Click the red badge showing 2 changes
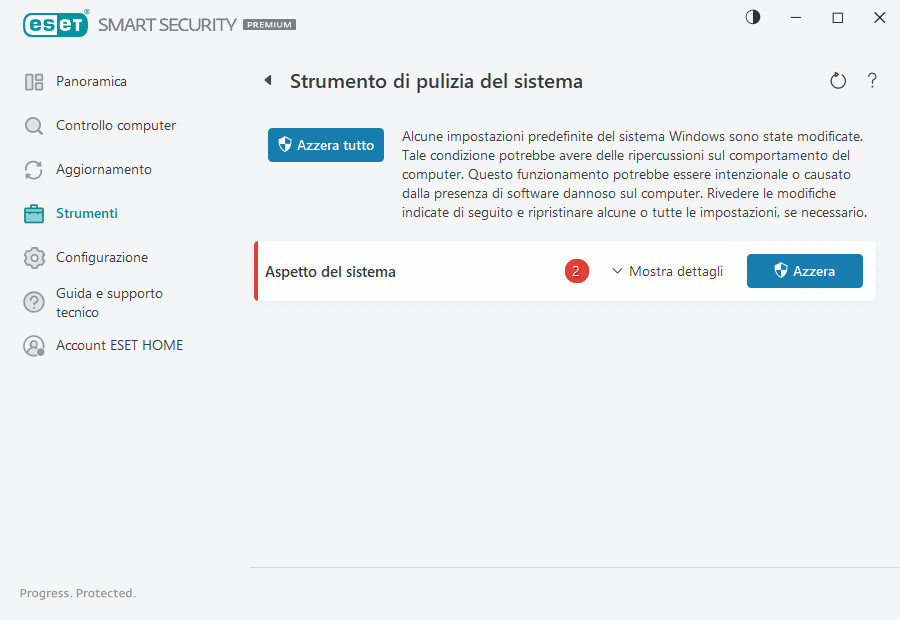Viewport: 900px width, 620px height. tap(577, 270)
